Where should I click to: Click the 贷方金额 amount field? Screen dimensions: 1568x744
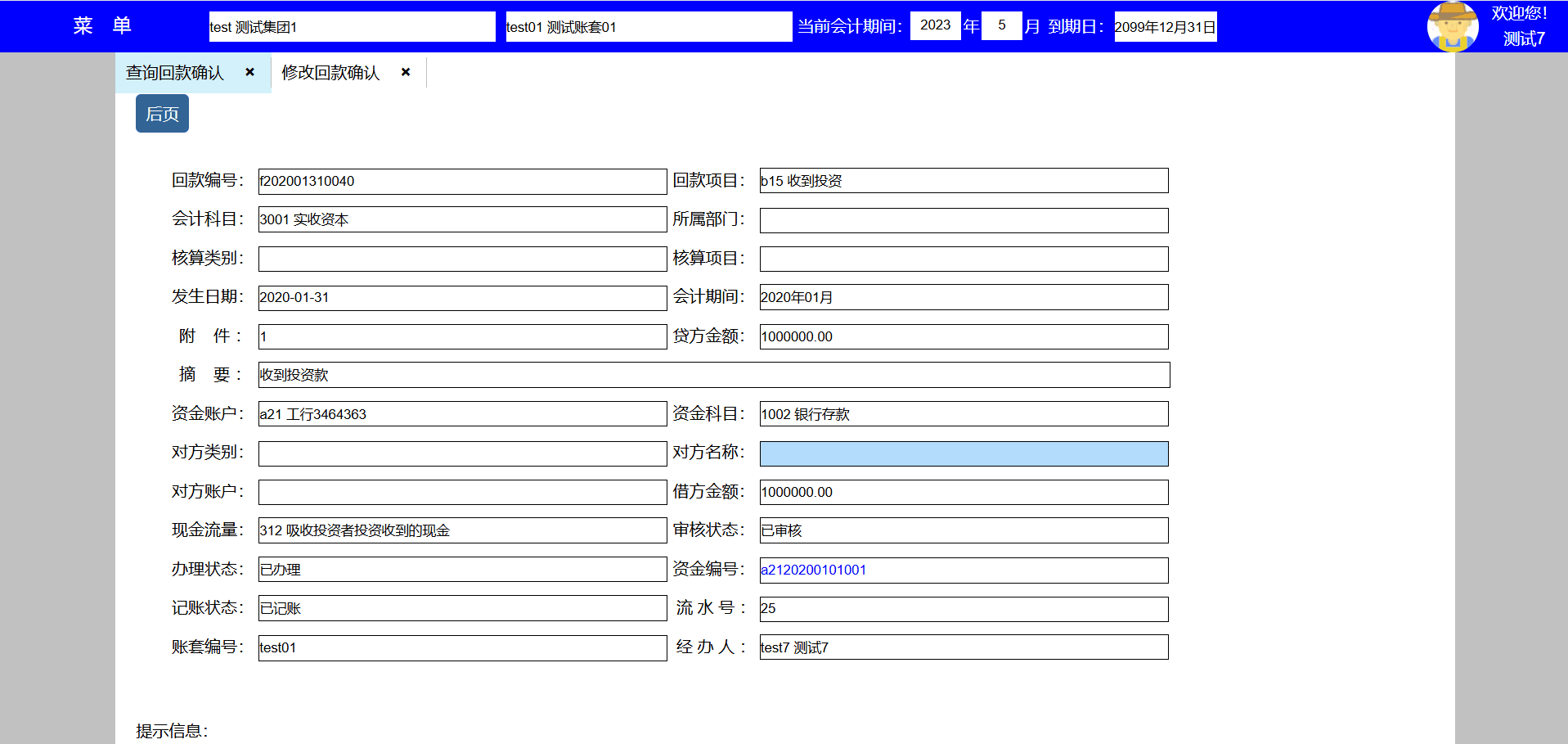pos(964,336)
